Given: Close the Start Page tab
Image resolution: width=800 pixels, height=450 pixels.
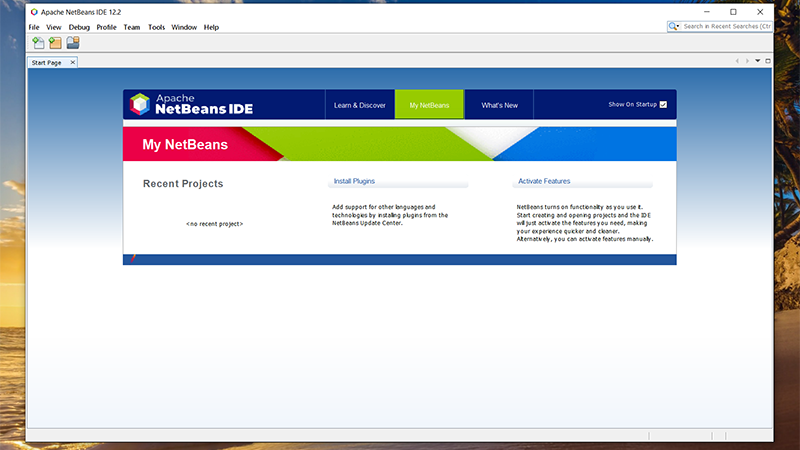Looking at the screenshot, I should coord(72,62).
